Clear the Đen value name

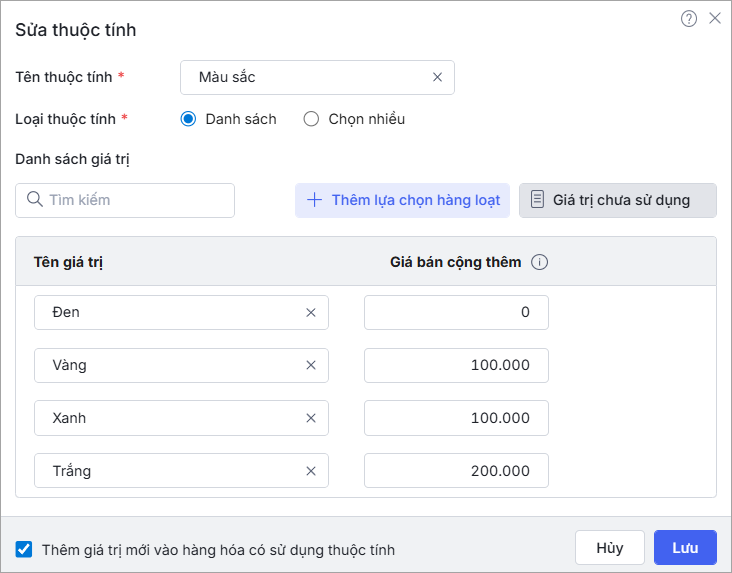311,313
